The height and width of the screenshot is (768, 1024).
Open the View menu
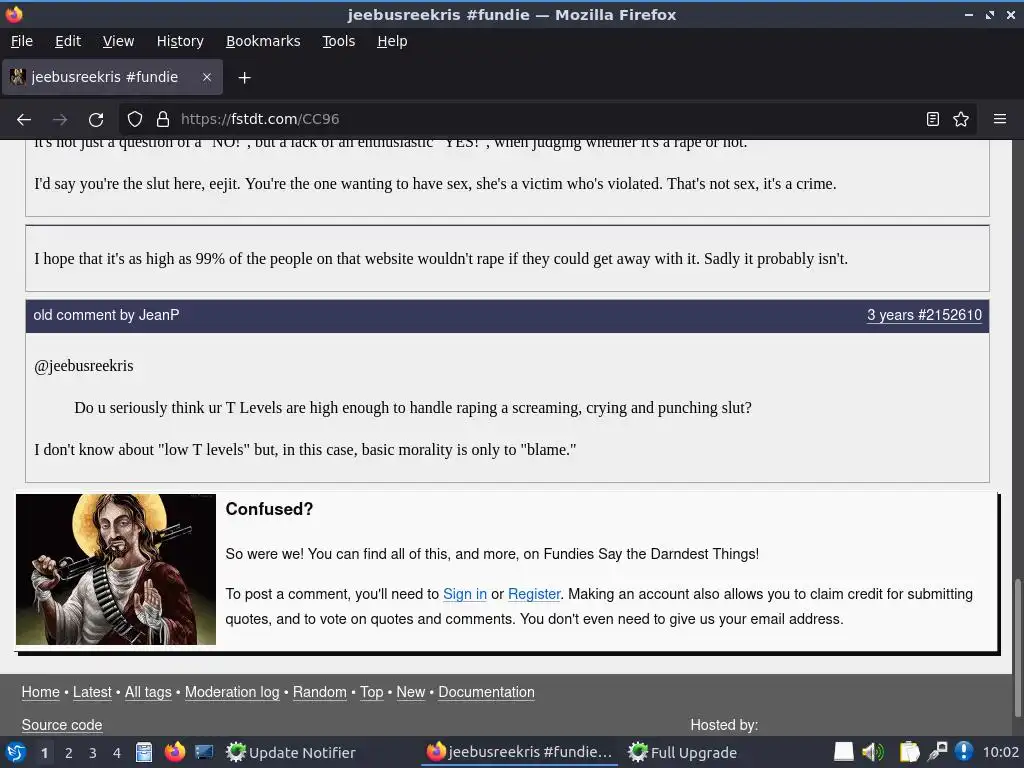coord(118,41)
